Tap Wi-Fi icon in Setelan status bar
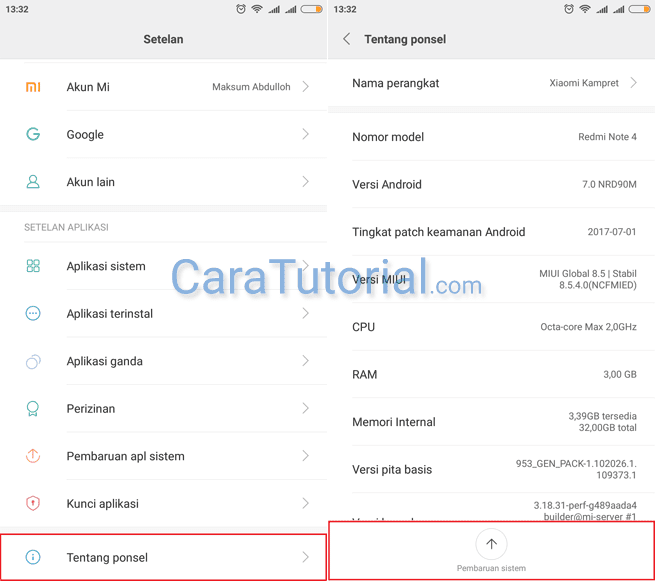The image size is (655, 581). [257, 9]
